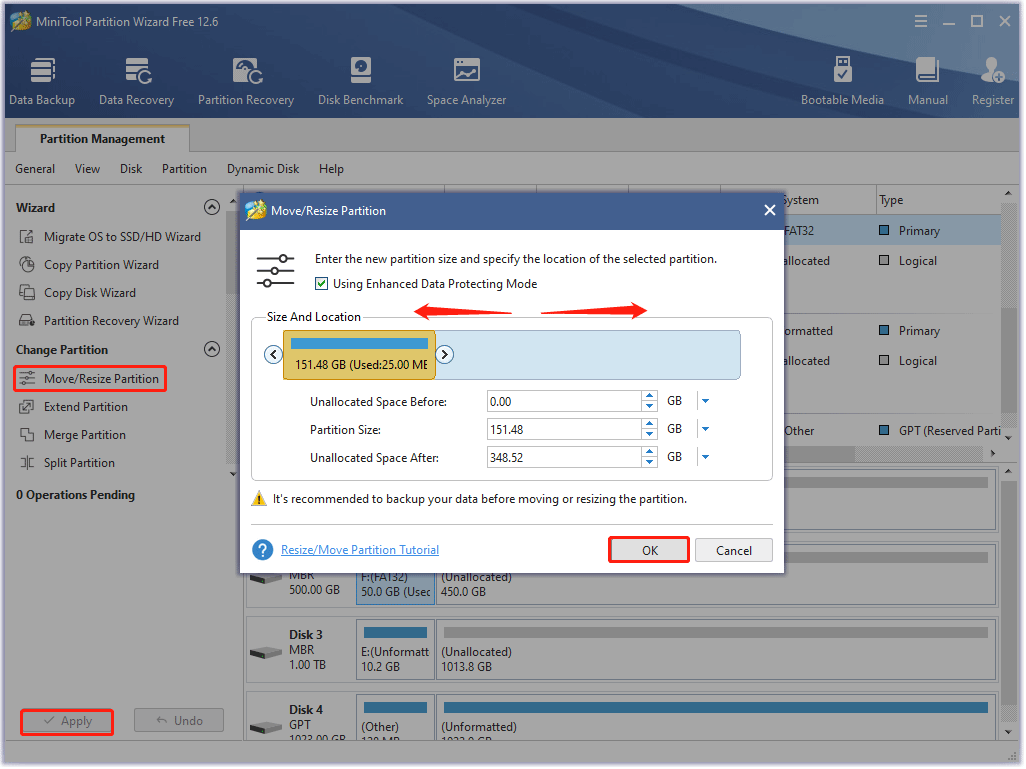Click the Migrate OS to SSD/HD Wizard icon

pyautogui.click(x=27, y=237)
